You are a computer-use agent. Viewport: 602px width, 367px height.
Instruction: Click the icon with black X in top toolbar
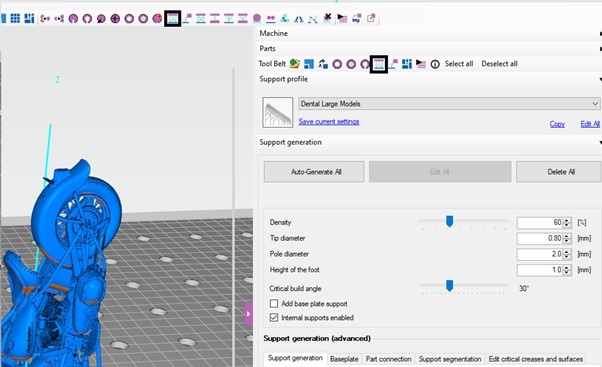pyautogui.click(x=327, y=18)
